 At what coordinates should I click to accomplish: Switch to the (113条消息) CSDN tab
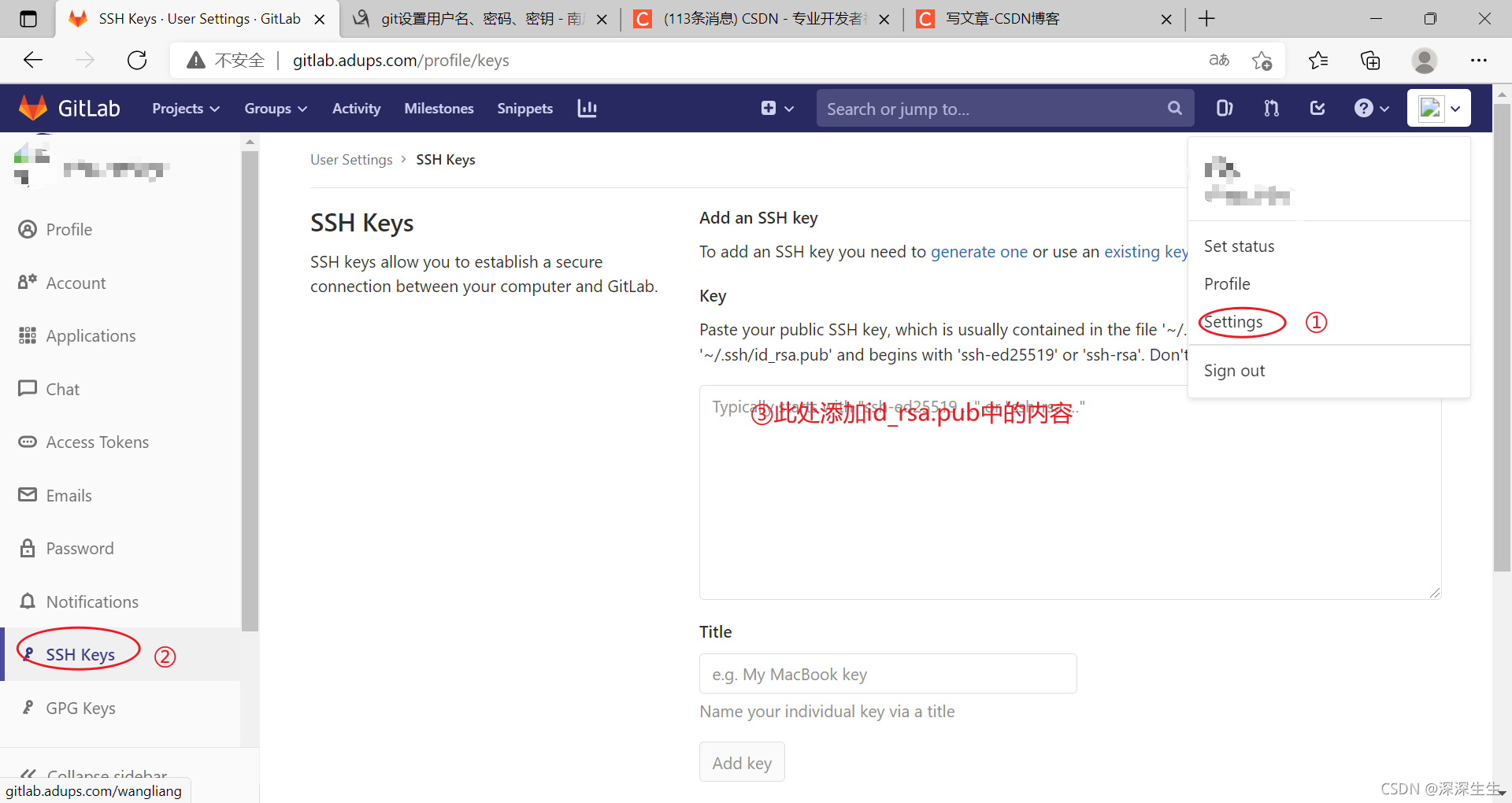[762, 18]
